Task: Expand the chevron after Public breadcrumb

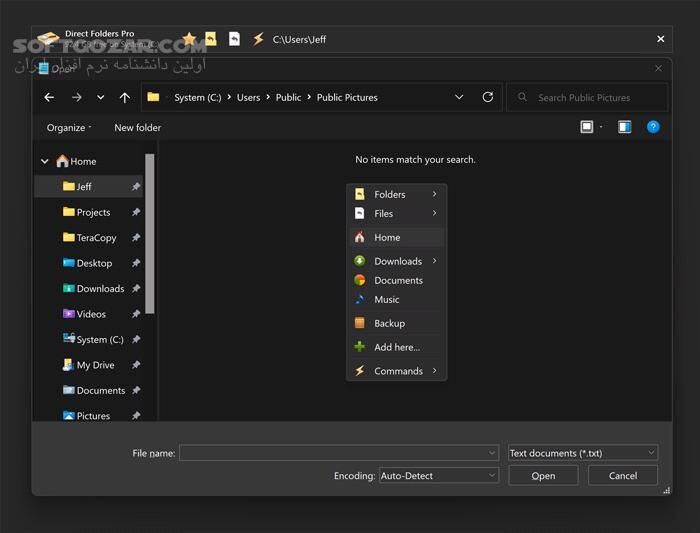Action: (309, 97)
